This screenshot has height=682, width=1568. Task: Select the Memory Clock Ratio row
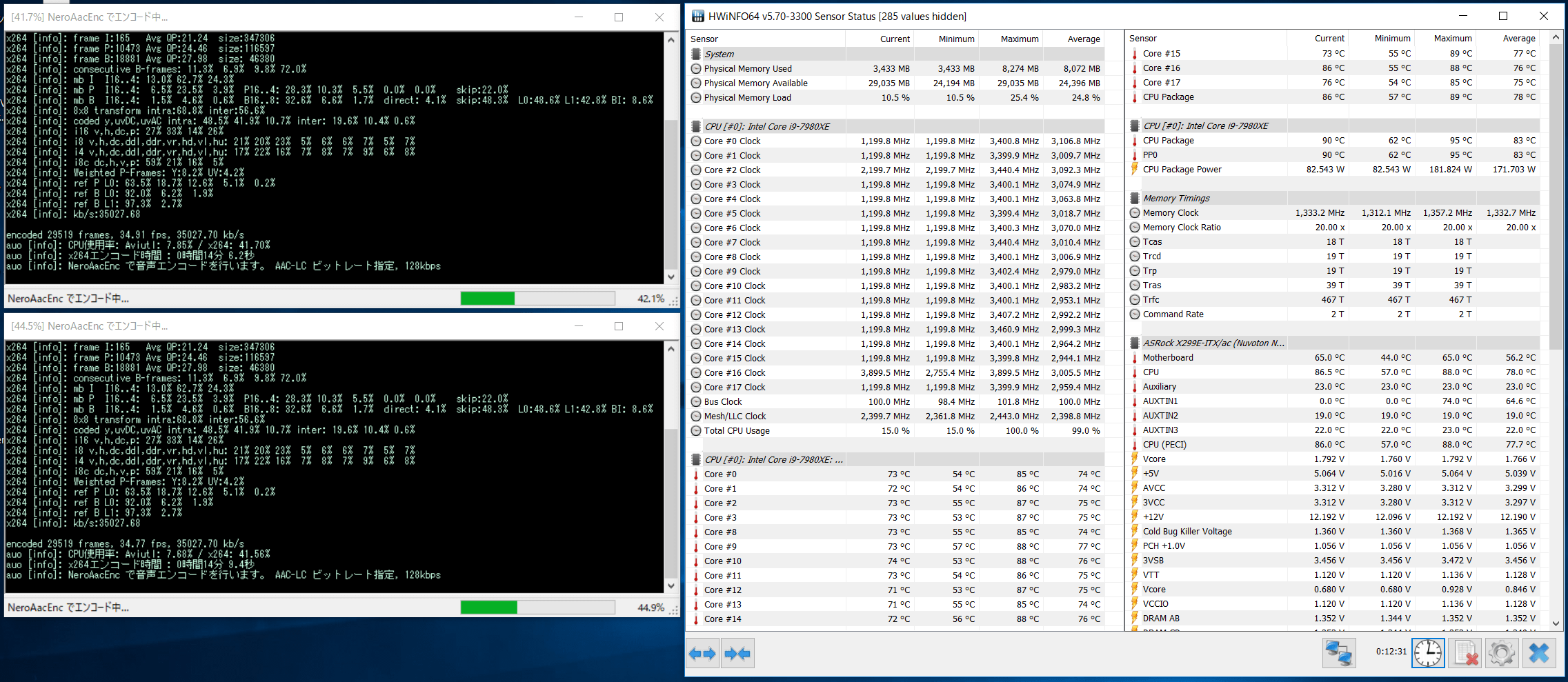click(1333, 227)
